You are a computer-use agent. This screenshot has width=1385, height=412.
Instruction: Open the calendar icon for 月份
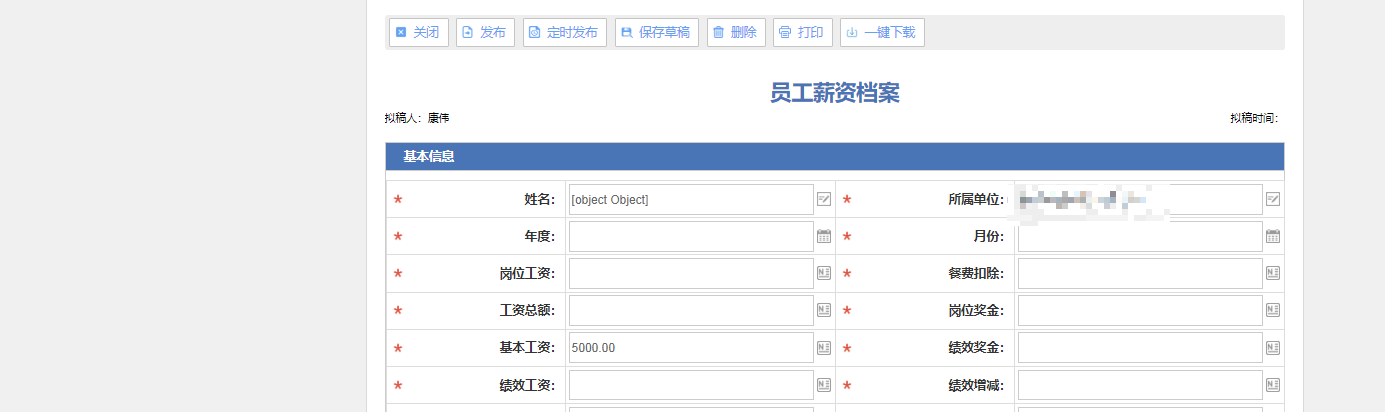[x=1273, y=236]
